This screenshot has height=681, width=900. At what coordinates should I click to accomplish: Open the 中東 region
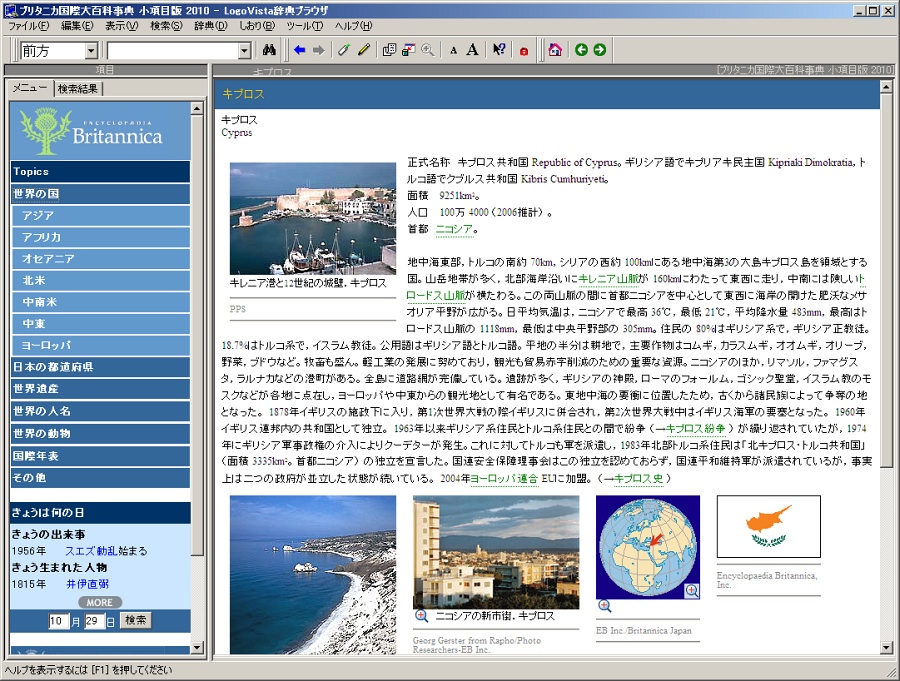[100, 324]
